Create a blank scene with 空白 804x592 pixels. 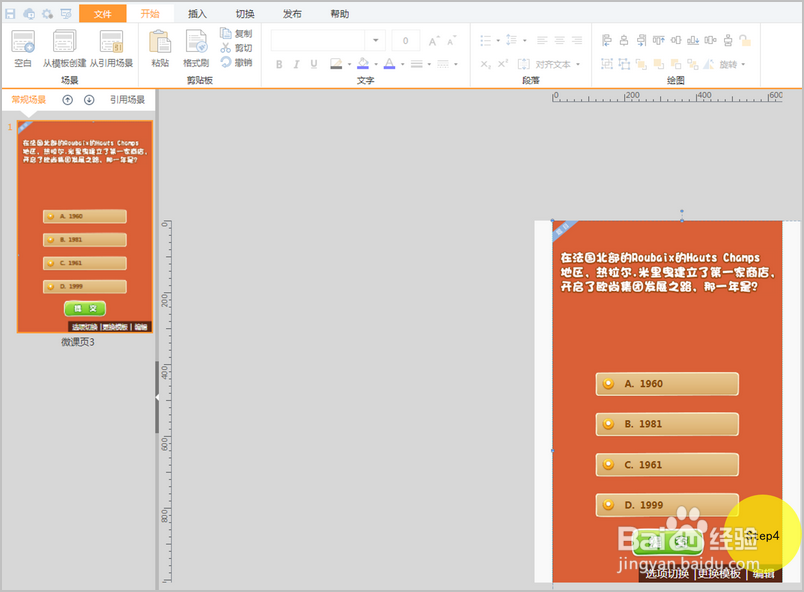(x=23, y=49)
